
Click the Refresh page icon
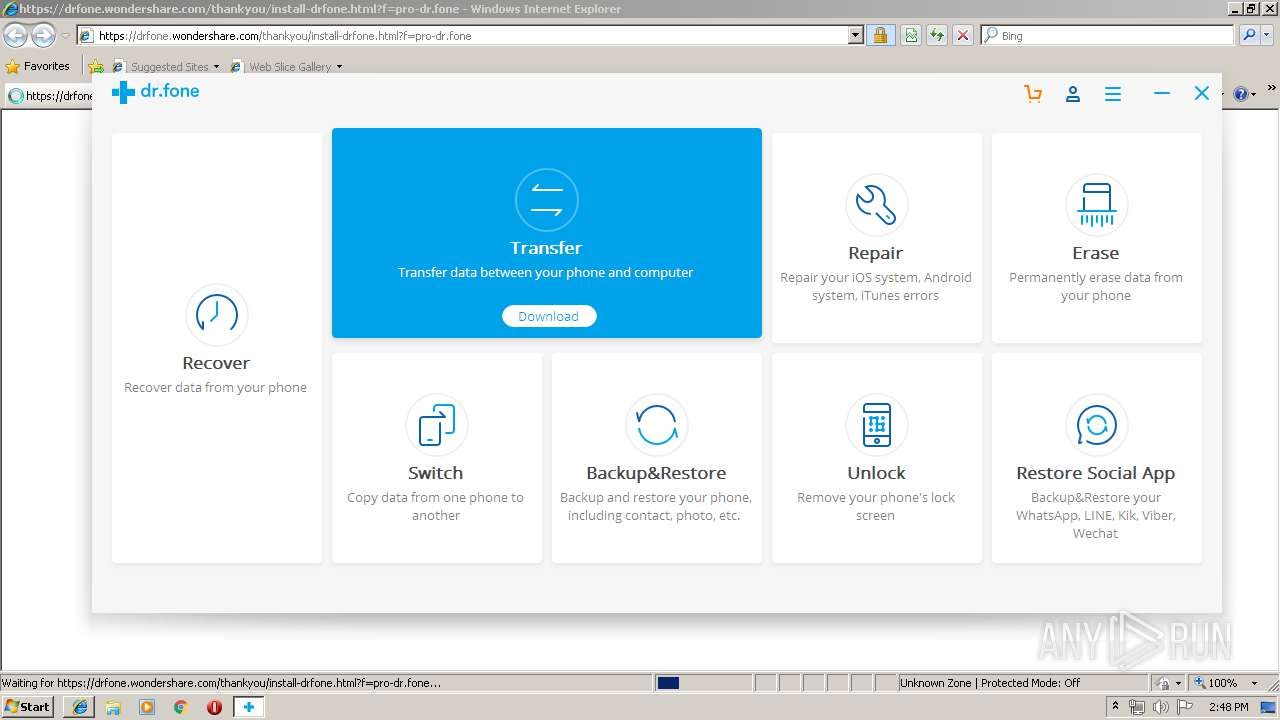(x=937, y=36)
